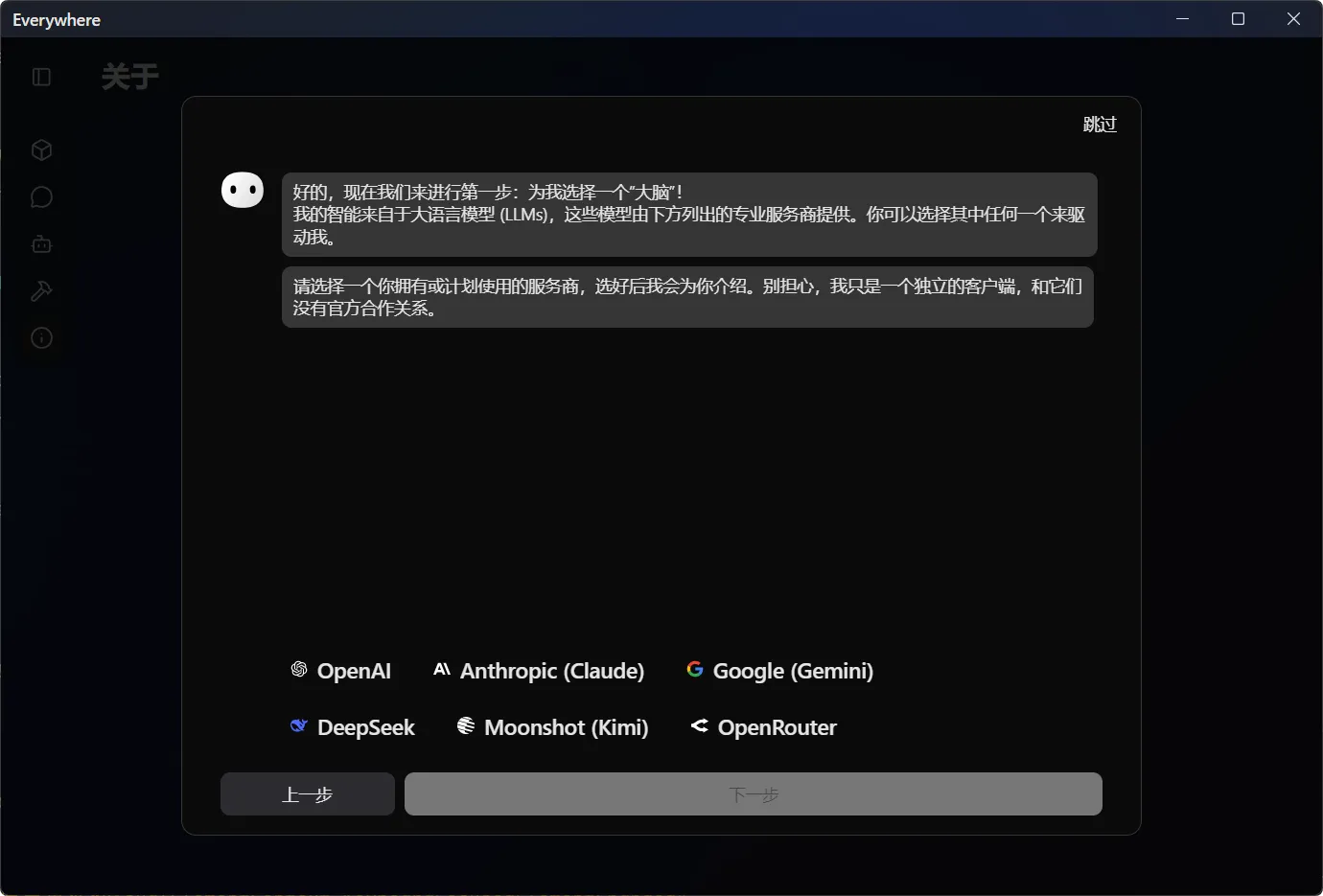This screenshot has width=1323, height=896.
Task: Click the robot agent icon in sidebar
Action: pyautogui.click(x=41, y=243)
